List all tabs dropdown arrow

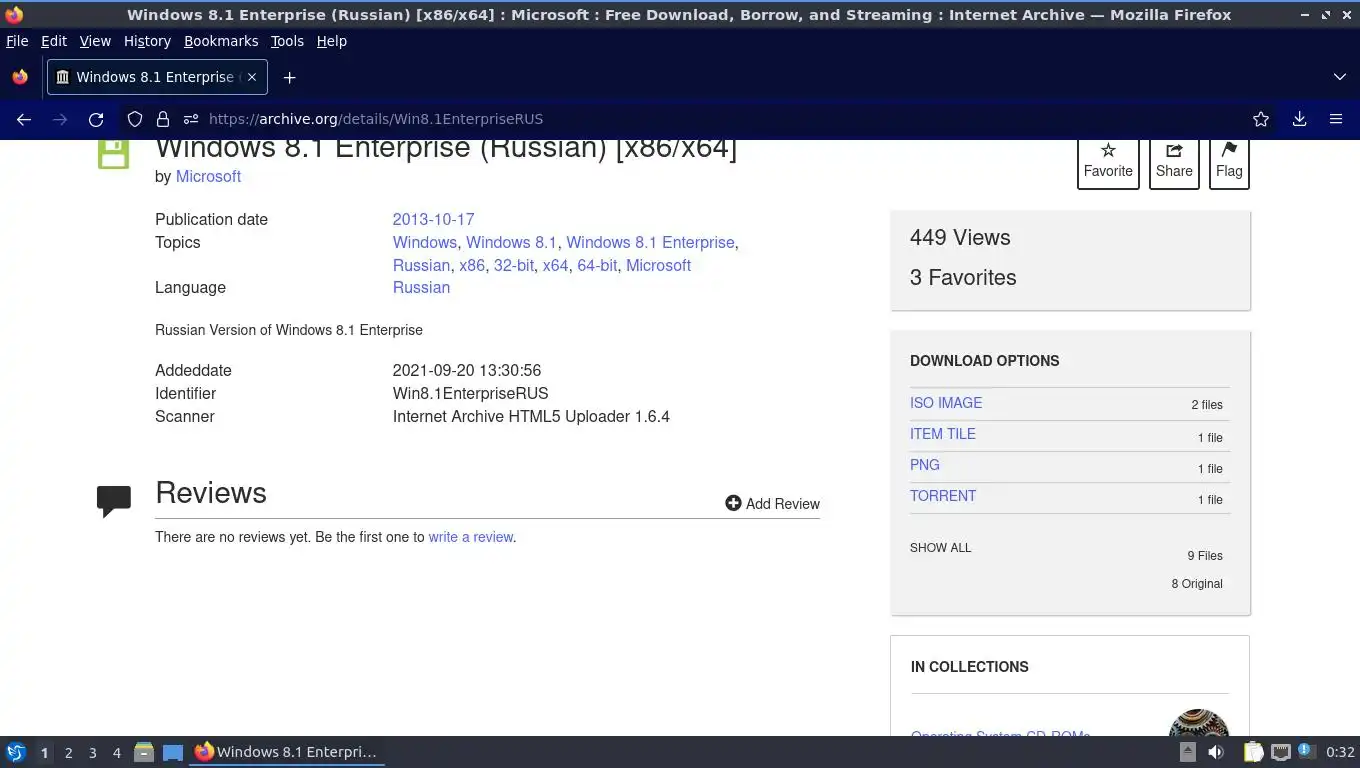(1340, 77)
